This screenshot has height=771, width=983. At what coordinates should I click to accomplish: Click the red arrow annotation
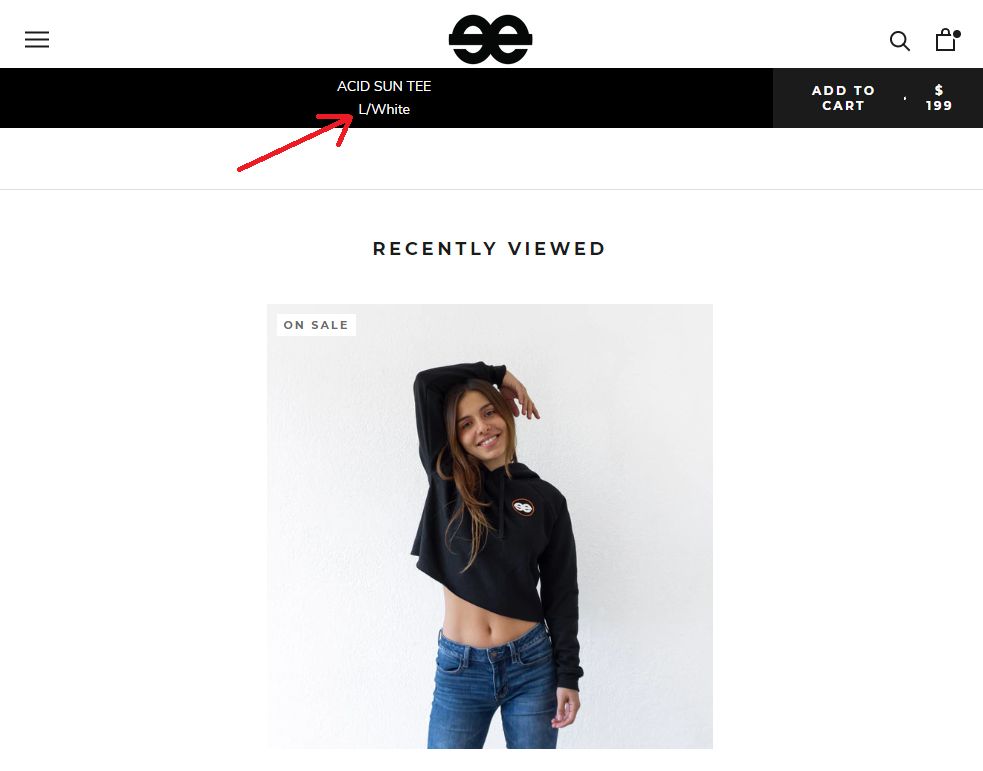click(295, 142)
